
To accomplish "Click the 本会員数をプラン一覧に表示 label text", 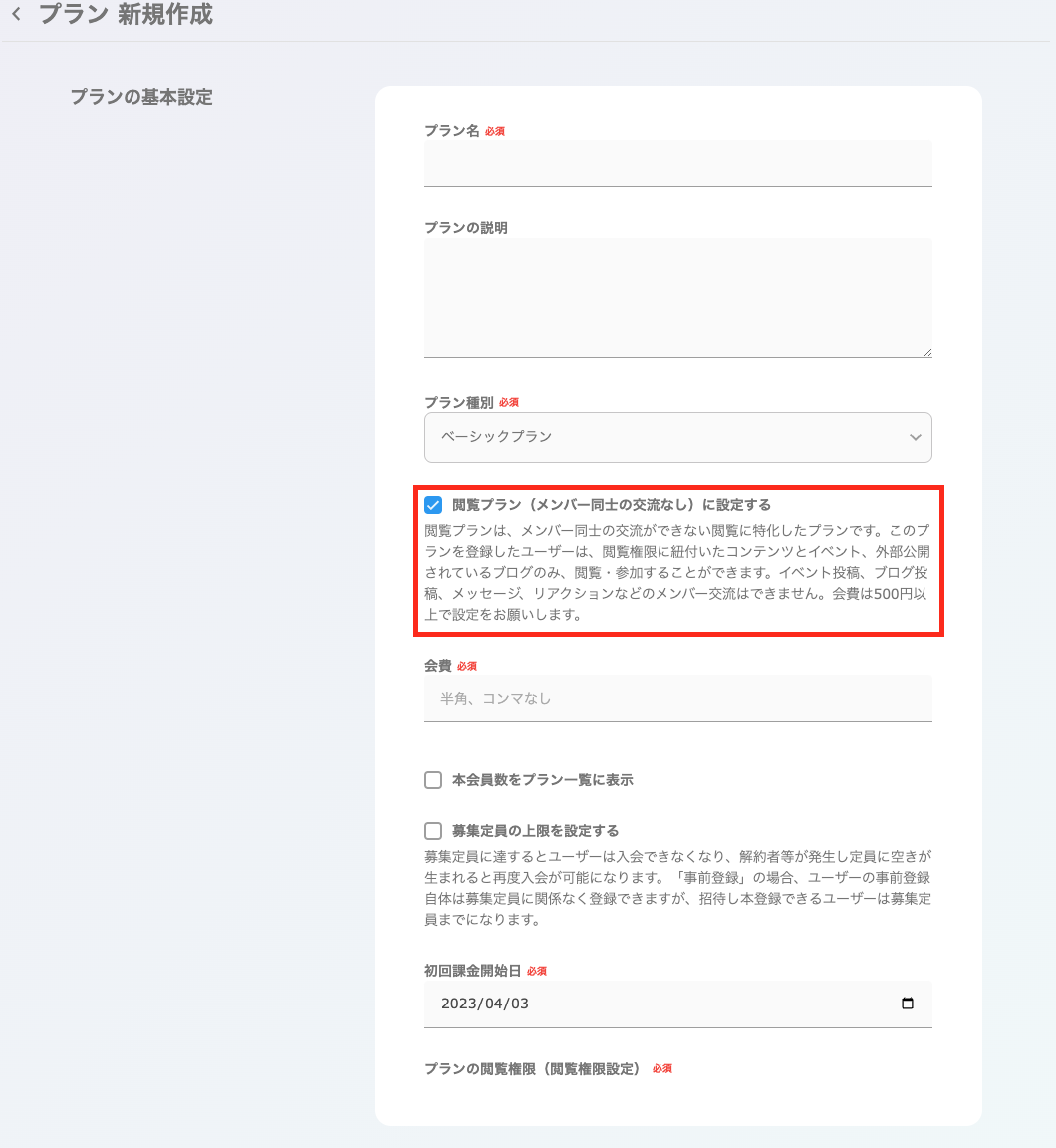I will pos(542,780).
